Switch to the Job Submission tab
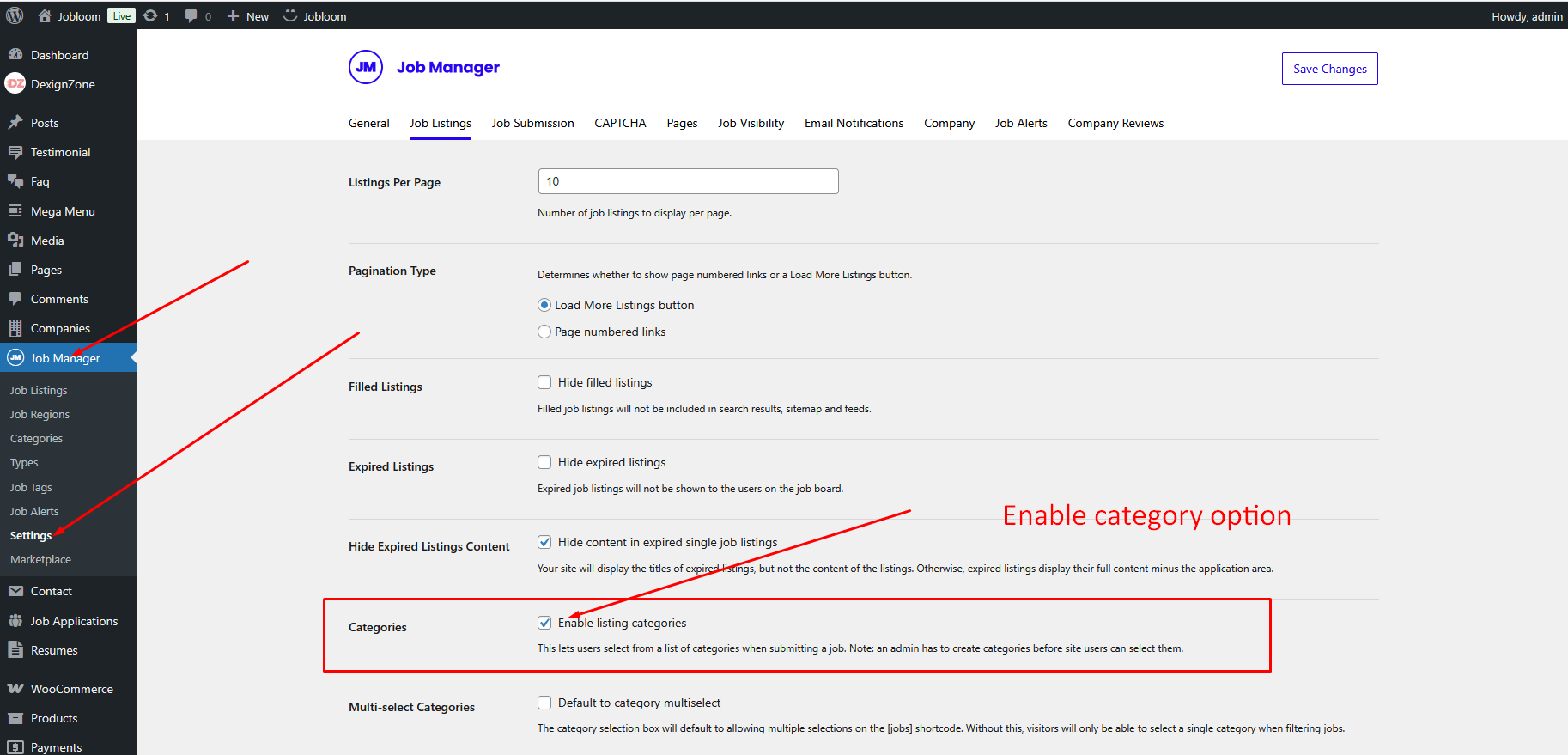The image size is (1568, 755). [x=532, y=123]
